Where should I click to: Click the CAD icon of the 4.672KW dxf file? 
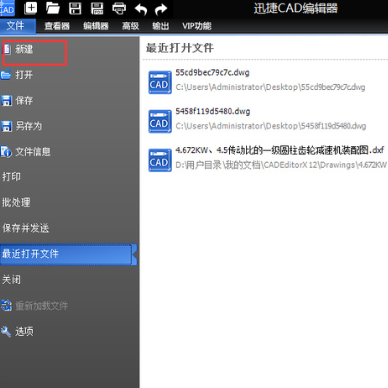[160, 160]
